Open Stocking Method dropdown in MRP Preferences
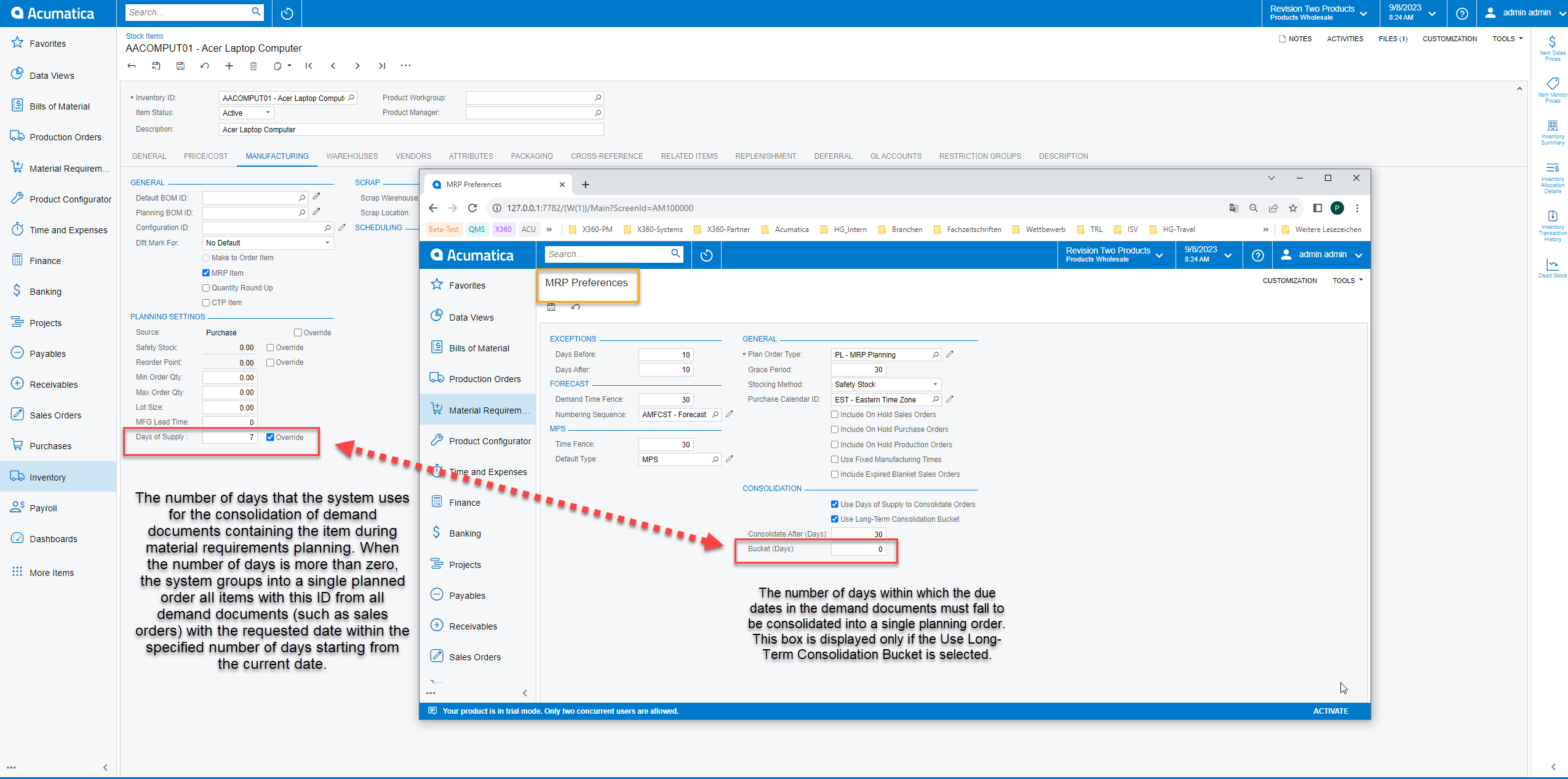The width and height of the screenshot is (1568, 779). (886, 384)
